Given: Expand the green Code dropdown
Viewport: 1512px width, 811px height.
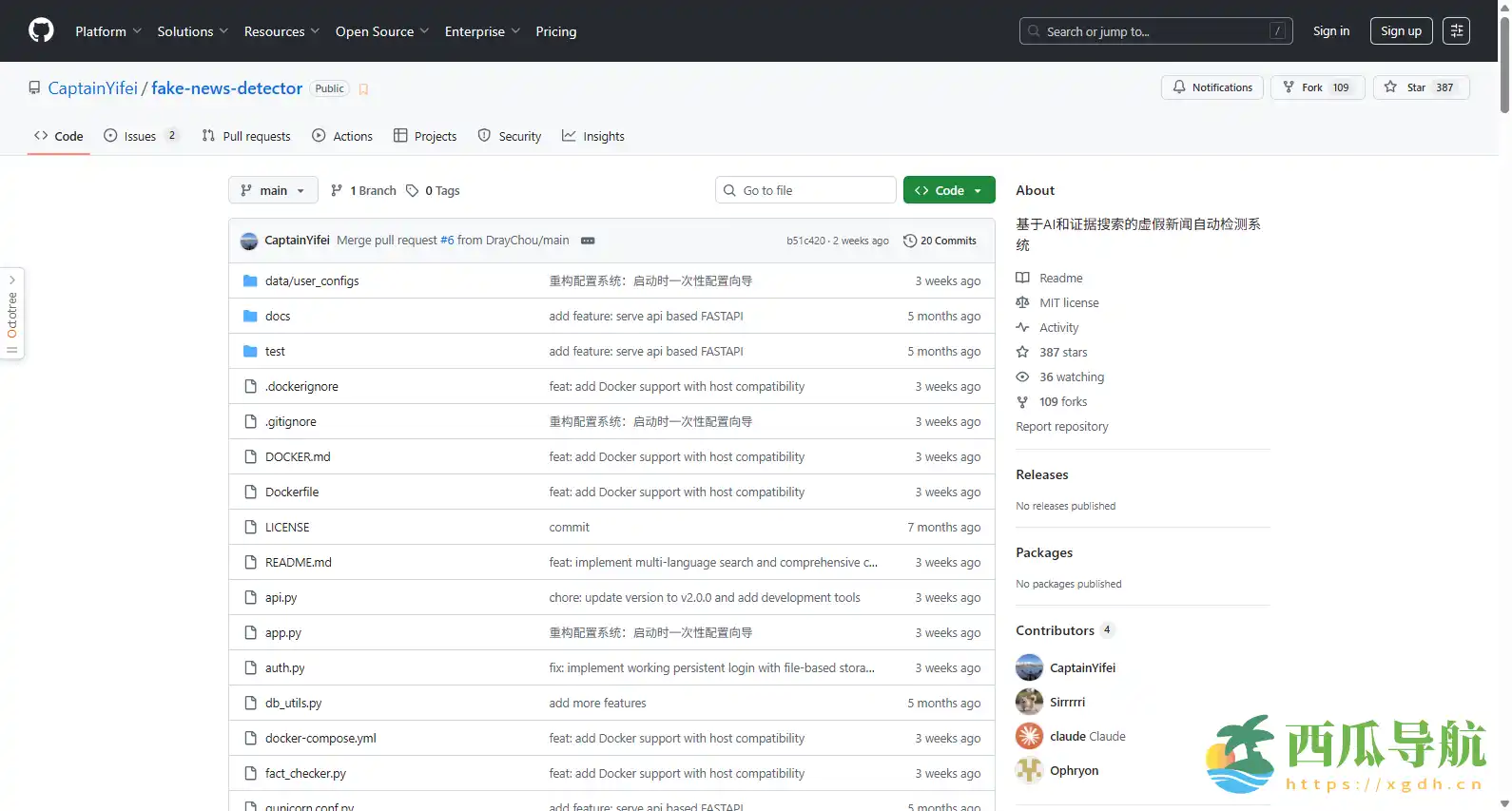Looking at the screenshot, I should 949,190.
